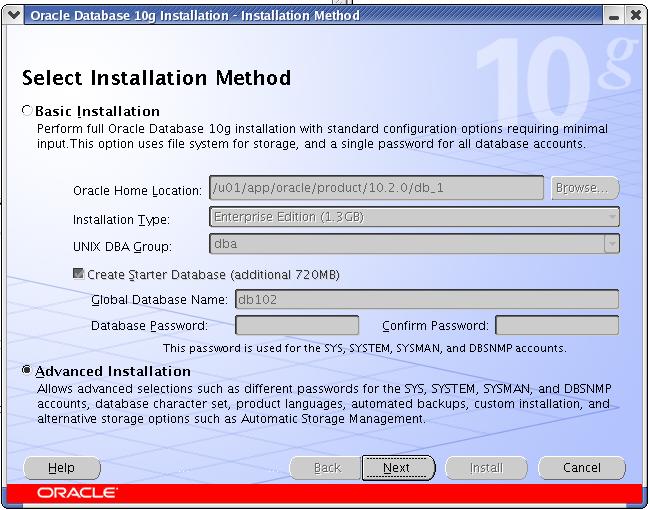Expand the UNIX DBA Group combo box
Viewport: 650px width, 510px height.
point(611,244)
